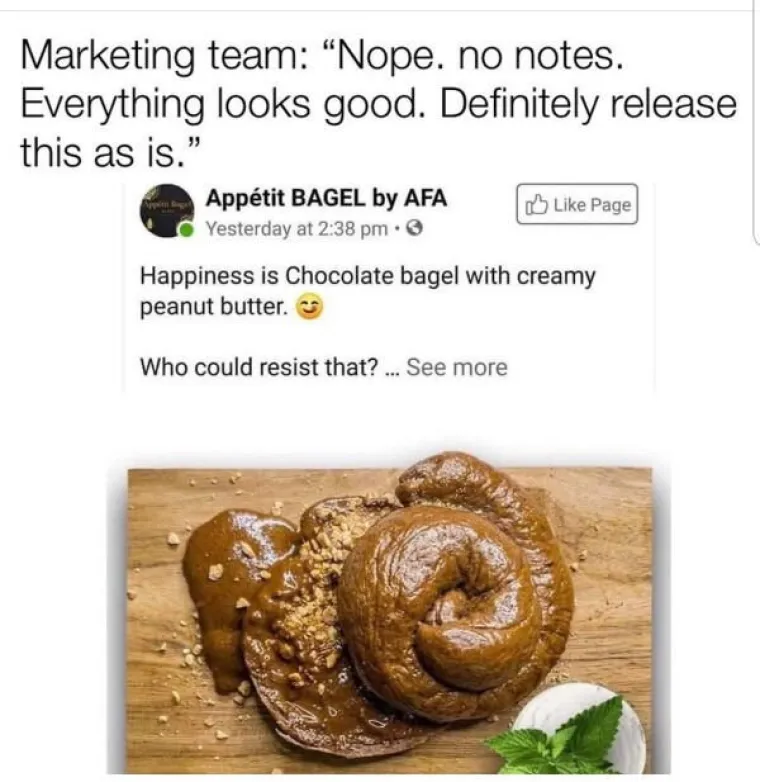Open the chocolate bagel photo
This screenshot has height=782, width=760.
click(389, 613)
